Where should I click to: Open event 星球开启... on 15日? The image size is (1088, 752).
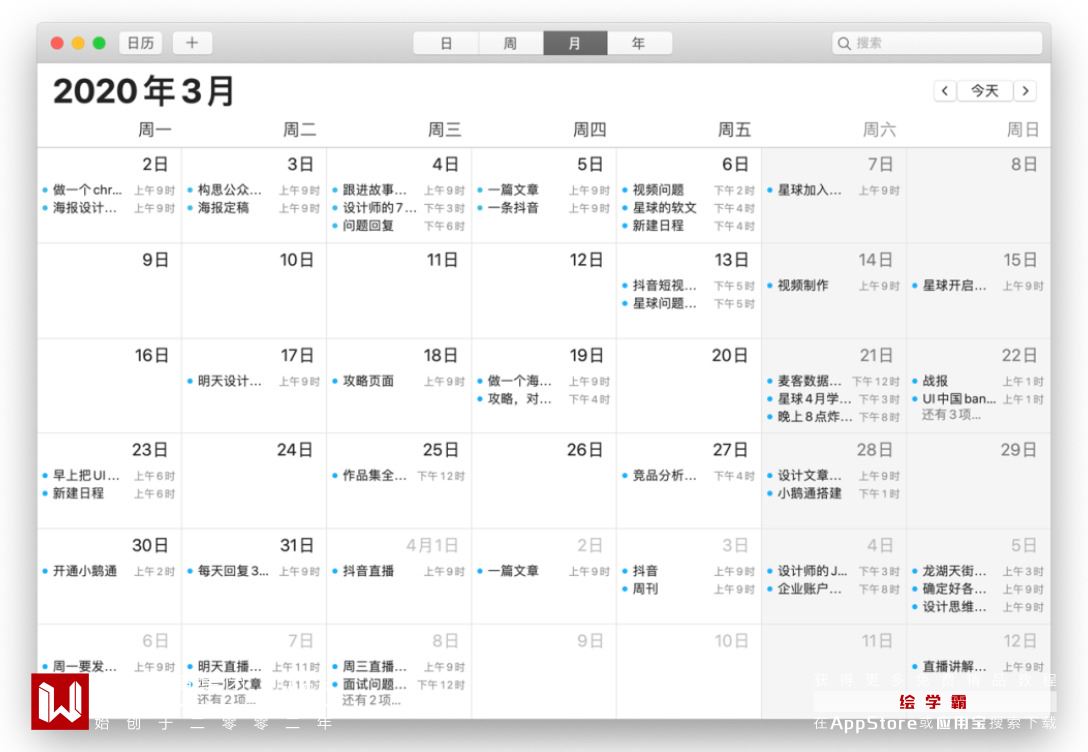pyautogui.click(x=979, y=285)
